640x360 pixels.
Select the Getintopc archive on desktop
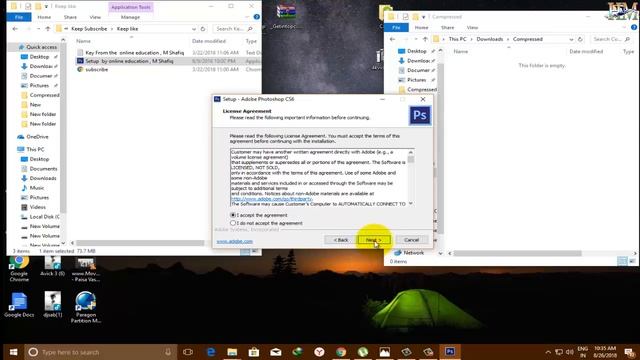pyautogui.click(x=286, y=16)
